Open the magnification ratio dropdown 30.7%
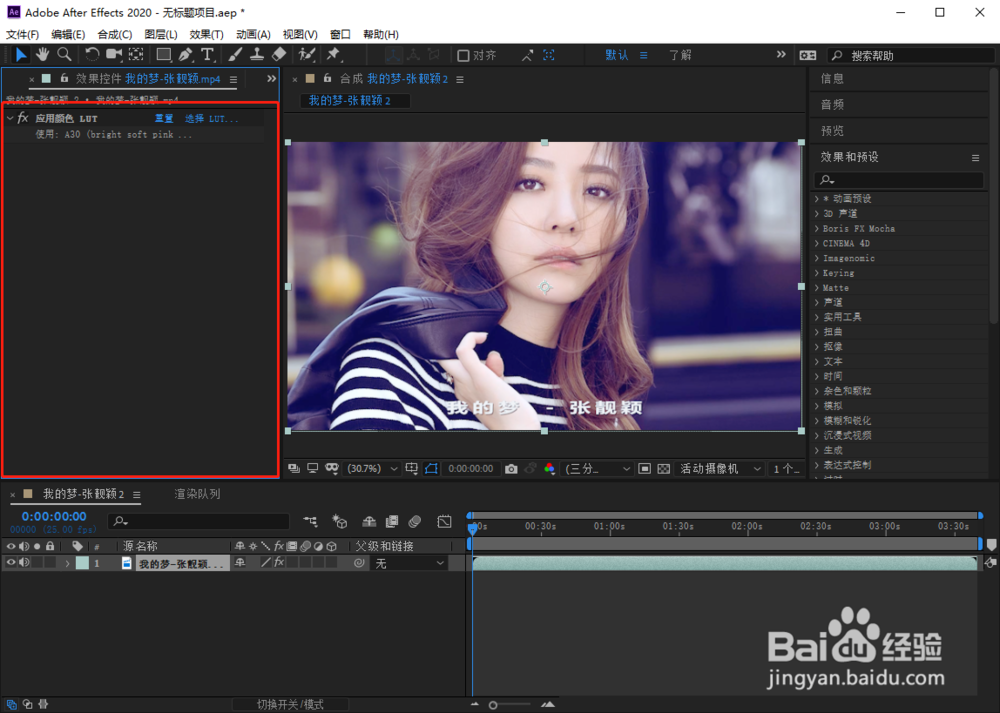Viewport: 1000px width, 713px height. (372, 469)
